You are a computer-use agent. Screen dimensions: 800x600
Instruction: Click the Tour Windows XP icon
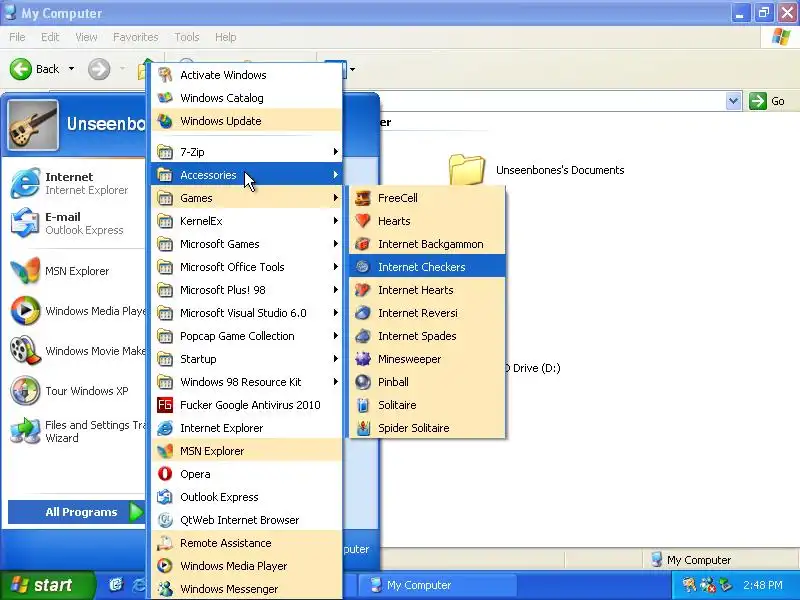[x=25, y=391]
